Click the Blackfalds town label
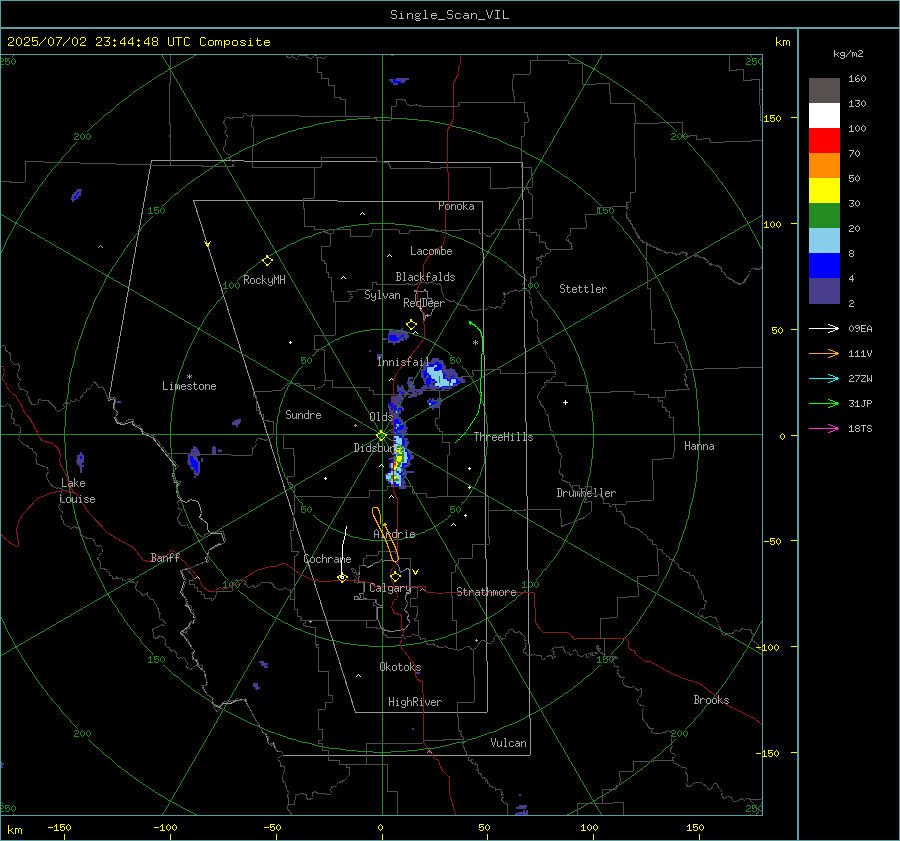Image resolution: width=900 pixels, height=841 pixels. [x=425, y=277]
